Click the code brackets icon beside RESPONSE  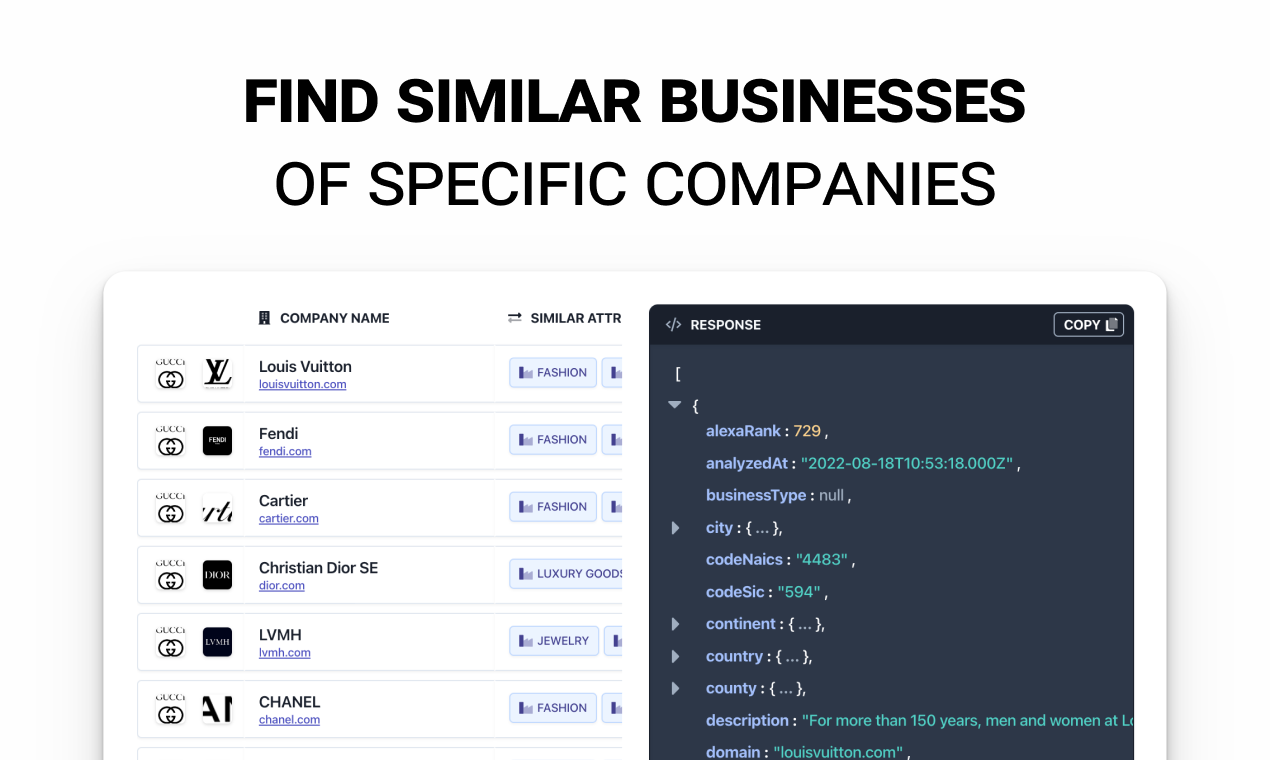(x=673, y=325)
